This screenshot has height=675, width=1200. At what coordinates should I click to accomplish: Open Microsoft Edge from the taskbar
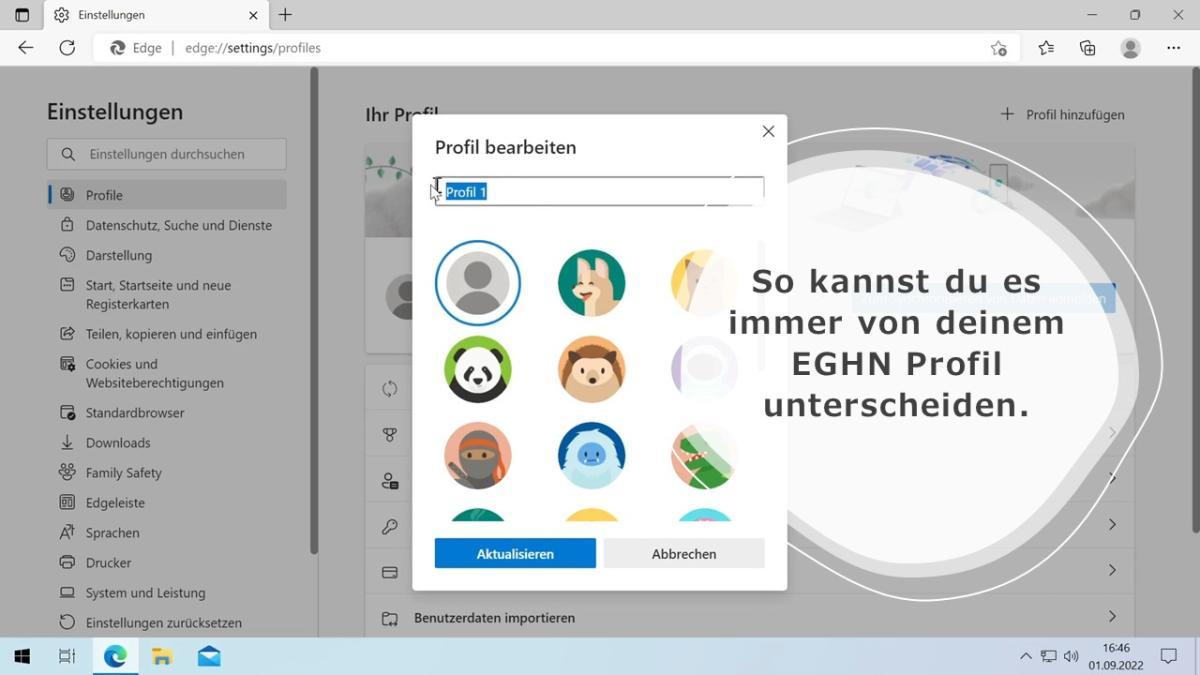[115, 656]
